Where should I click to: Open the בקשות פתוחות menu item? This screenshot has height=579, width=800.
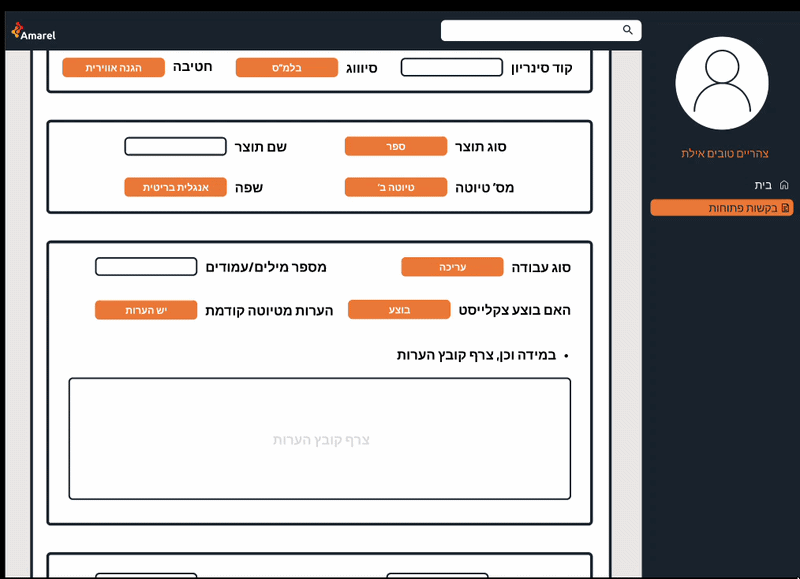click(721, 208)
